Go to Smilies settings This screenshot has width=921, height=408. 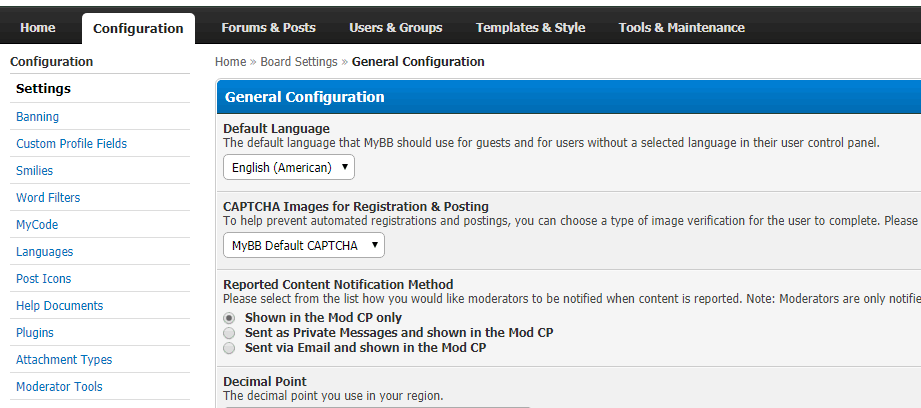click(x=35, y=171)
